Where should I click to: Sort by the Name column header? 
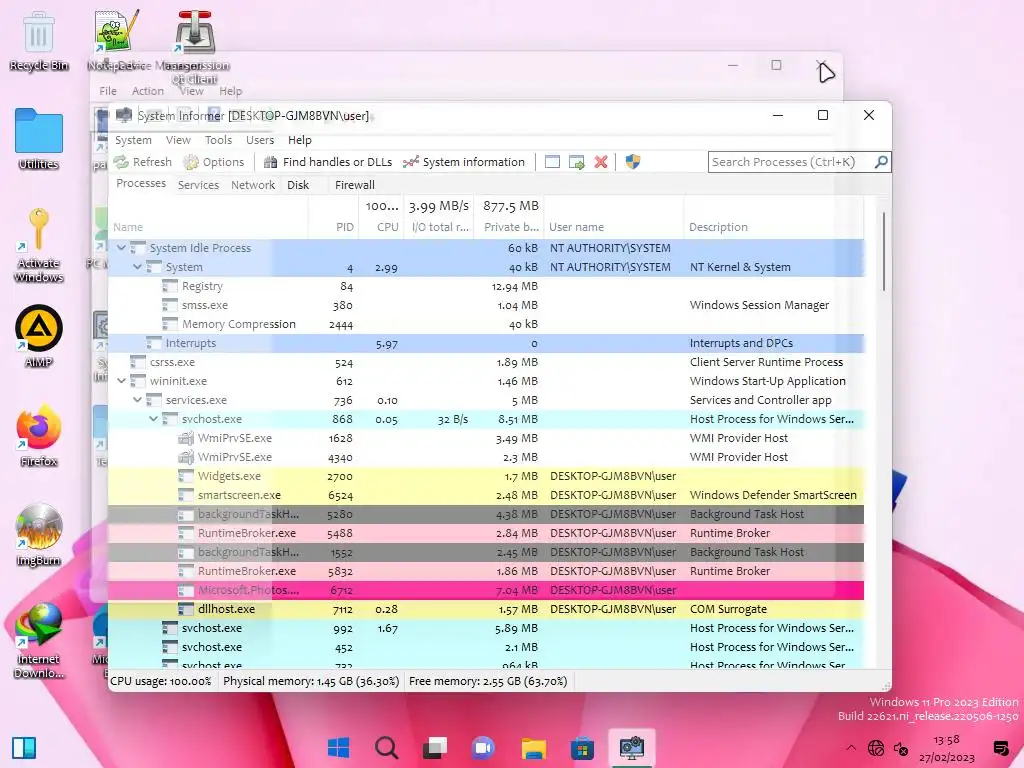208,227
